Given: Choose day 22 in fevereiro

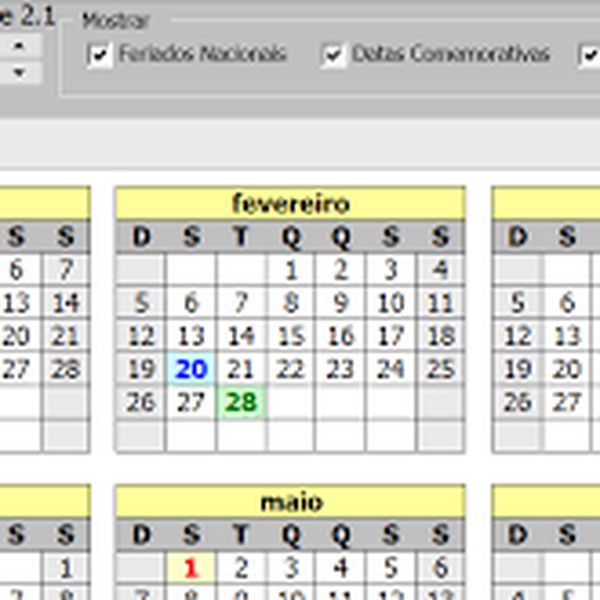Looking at the screenshot, I should pos(291,369).
